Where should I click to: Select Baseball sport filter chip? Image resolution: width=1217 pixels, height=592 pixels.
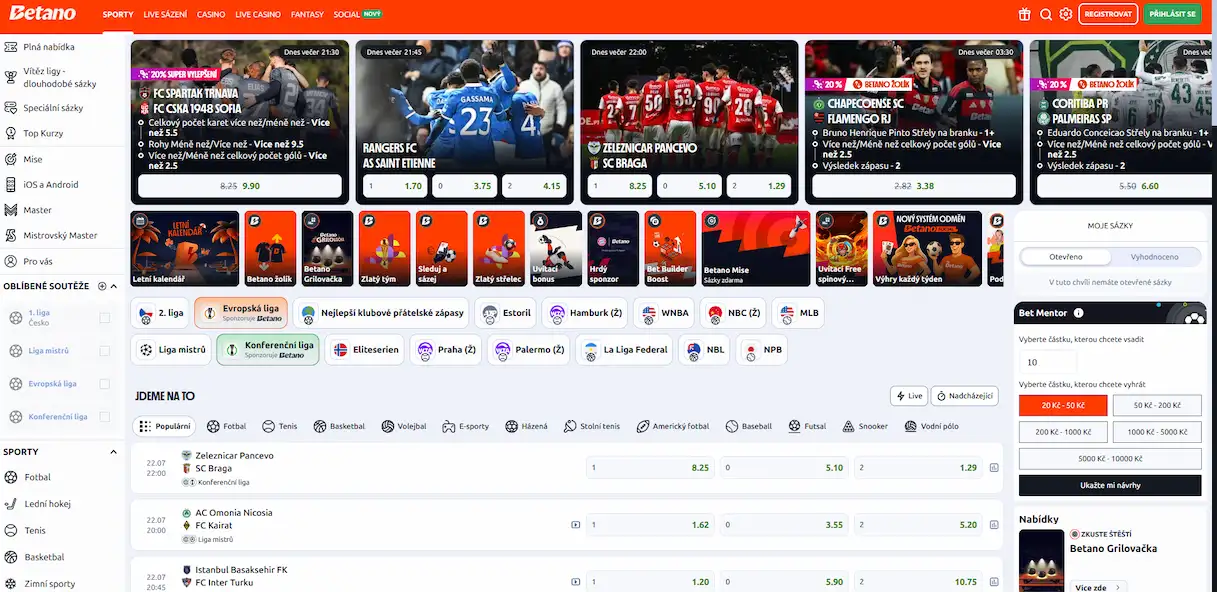[x=749, y=426]
